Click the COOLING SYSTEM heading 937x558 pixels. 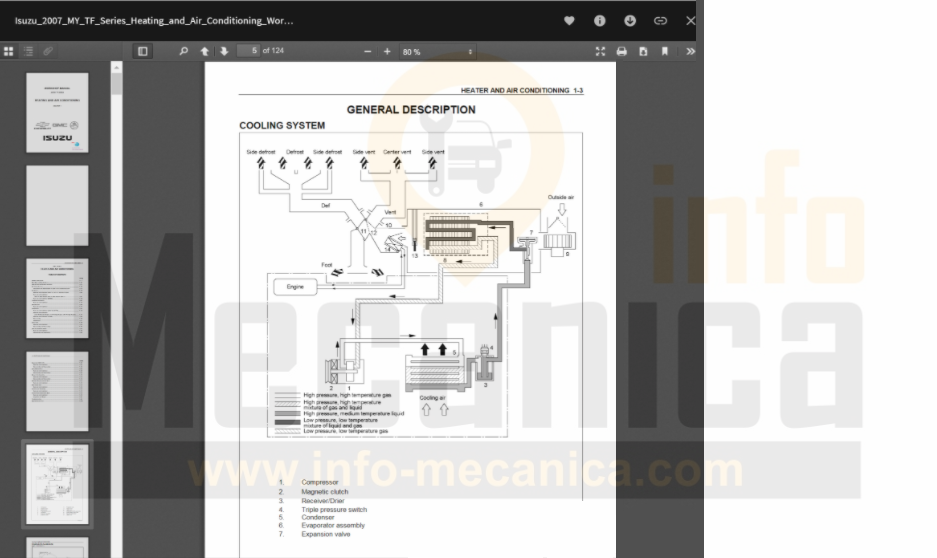click(282, 125)
